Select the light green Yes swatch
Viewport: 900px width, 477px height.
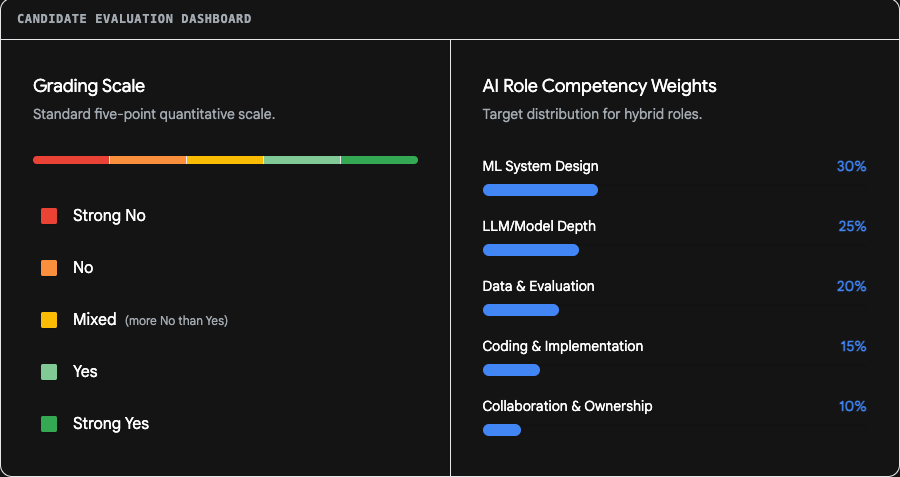(x=49, y=372)
